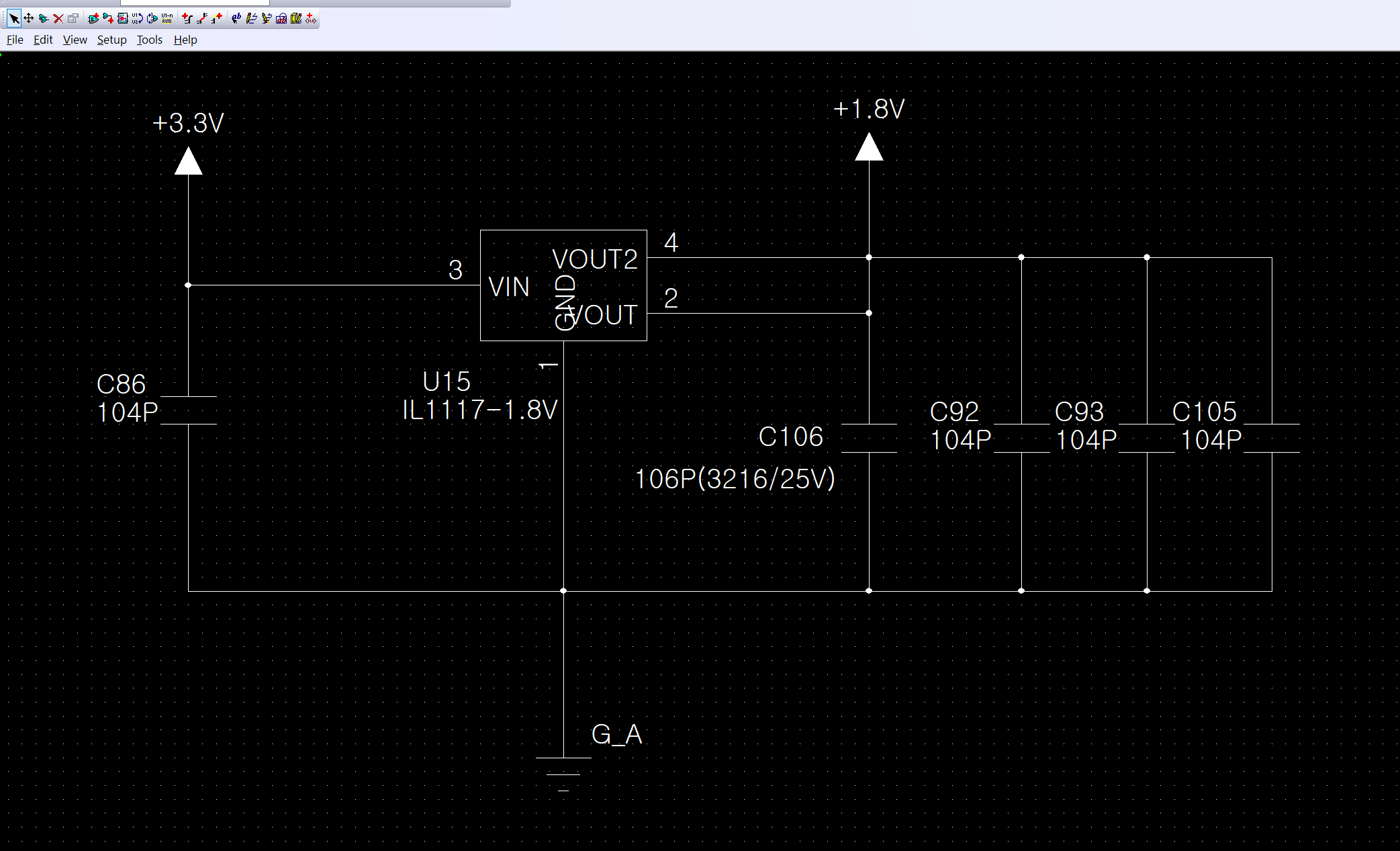Click the Add Part icon with red plus

pos(93,18)
